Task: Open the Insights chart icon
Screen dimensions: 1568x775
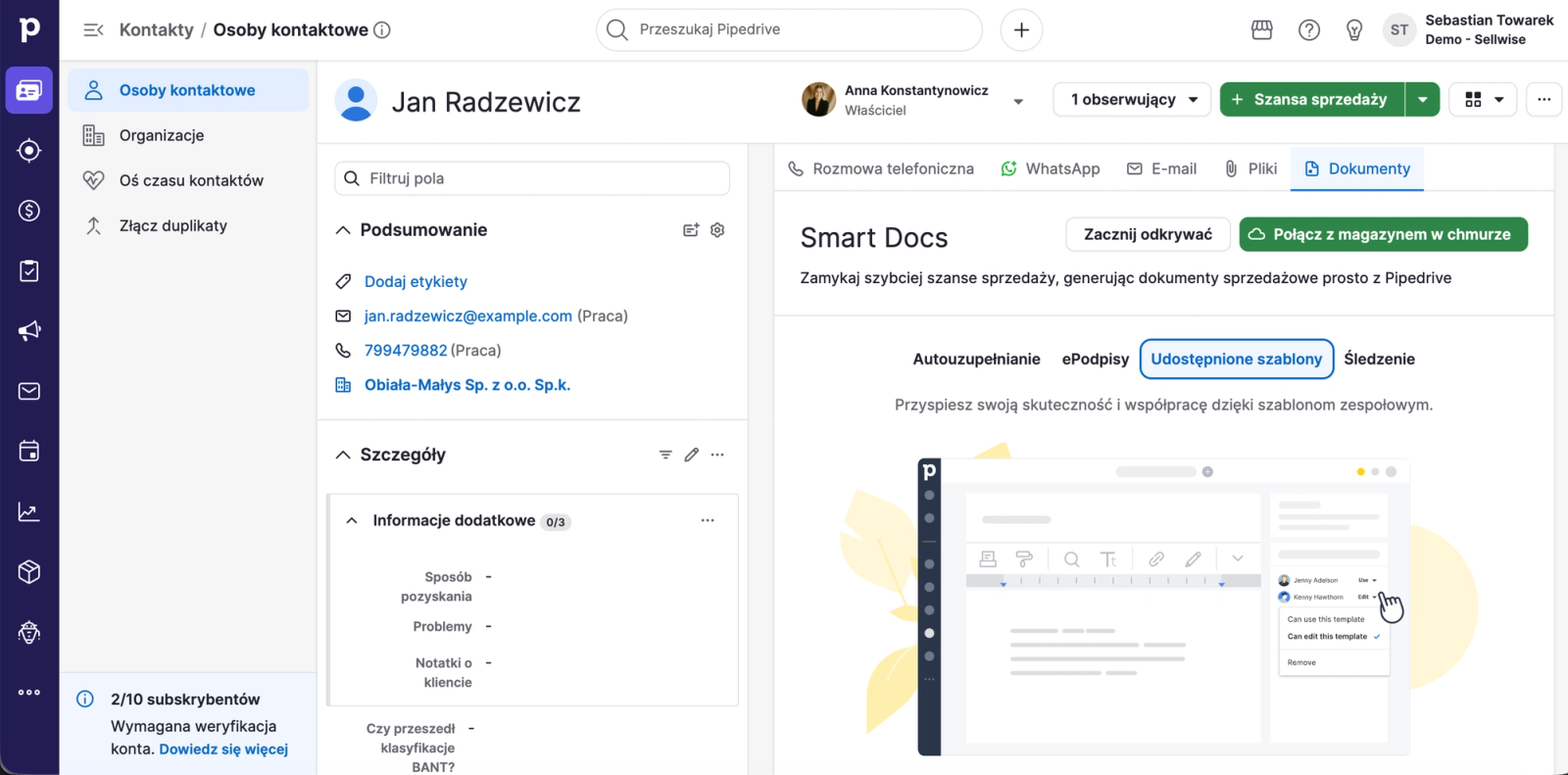Action: pos(29,511)
